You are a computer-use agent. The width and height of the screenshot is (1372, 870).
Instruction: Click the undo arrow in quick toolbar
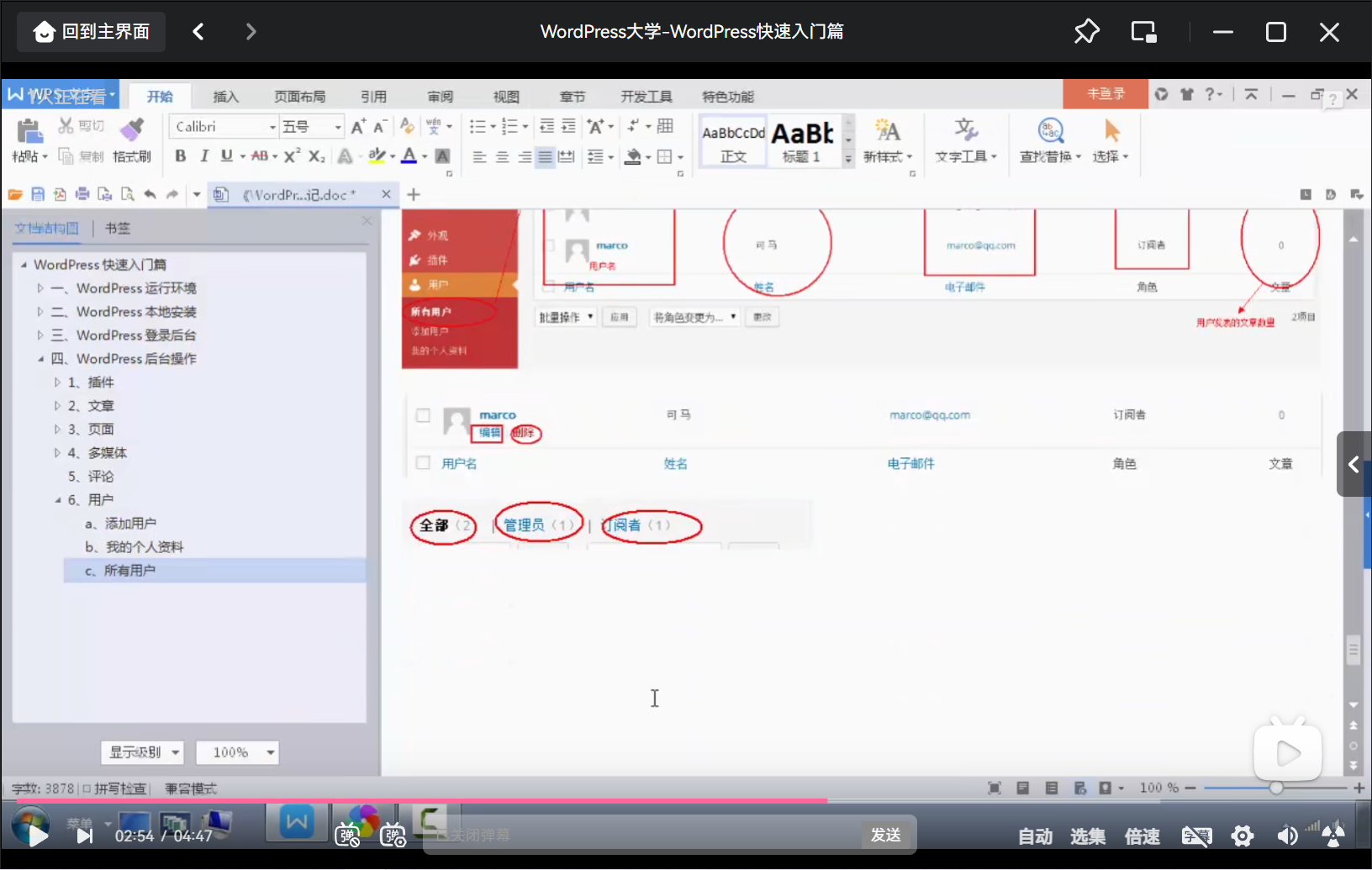tap(150, 194)
